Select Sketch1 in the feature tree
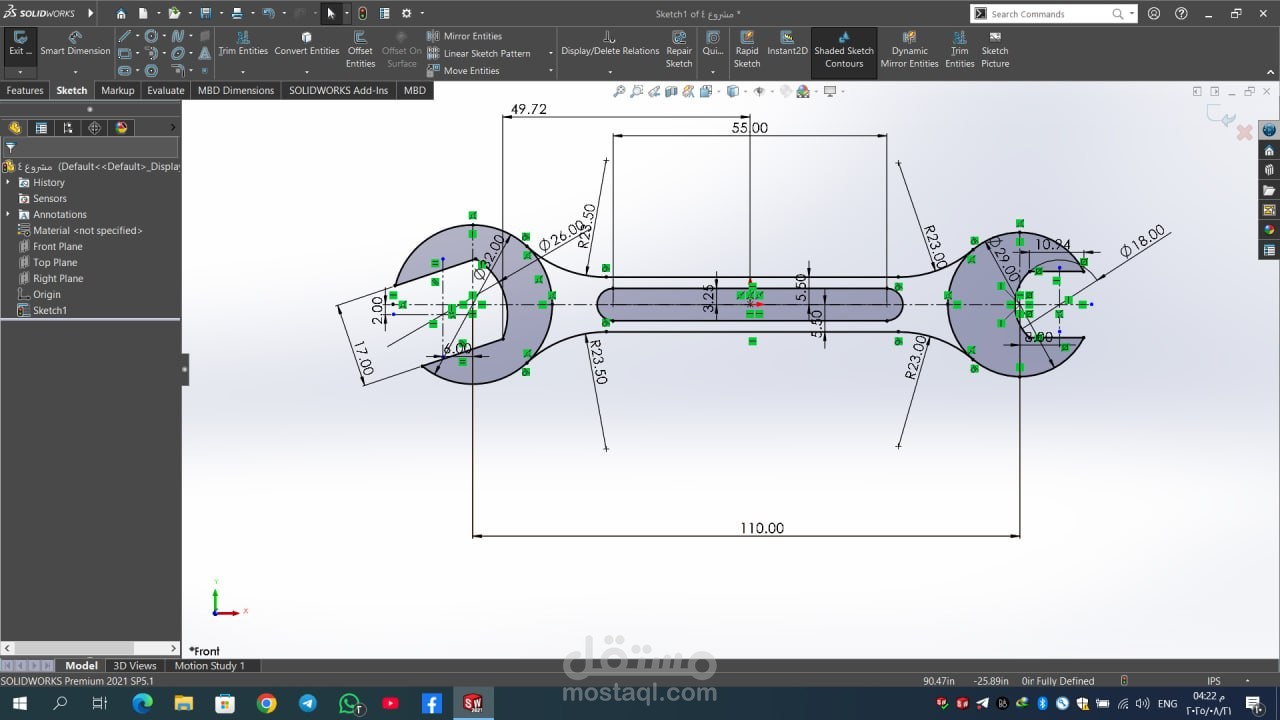 50,311
